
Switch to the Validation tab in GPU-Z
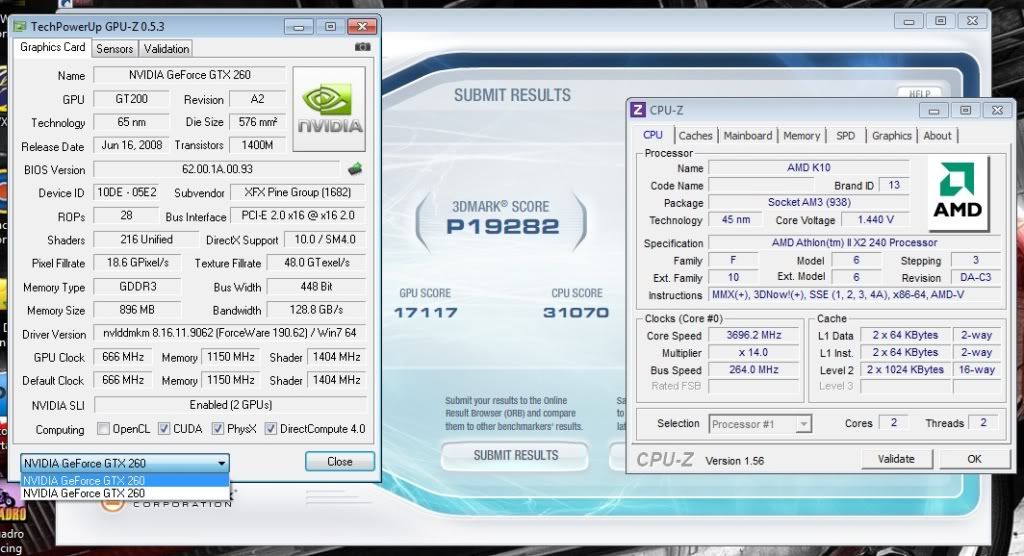[x=167, y=49]
